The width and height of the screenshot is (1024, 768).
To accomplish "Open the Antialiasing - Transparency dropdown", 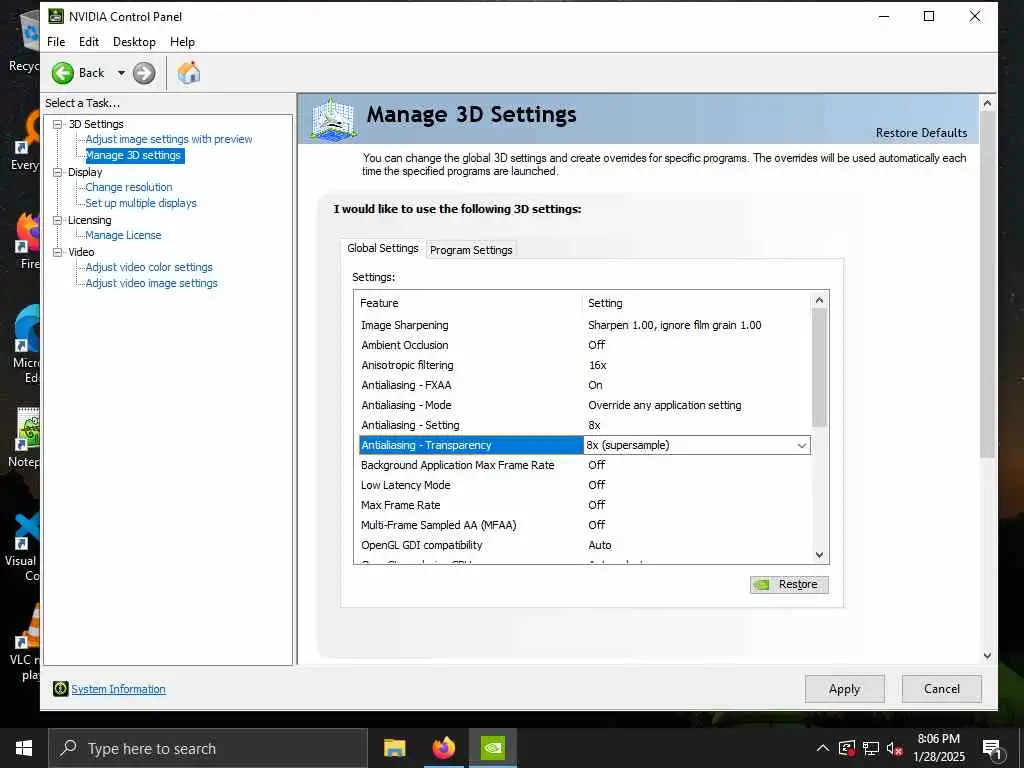I will [x=801, y=445].
